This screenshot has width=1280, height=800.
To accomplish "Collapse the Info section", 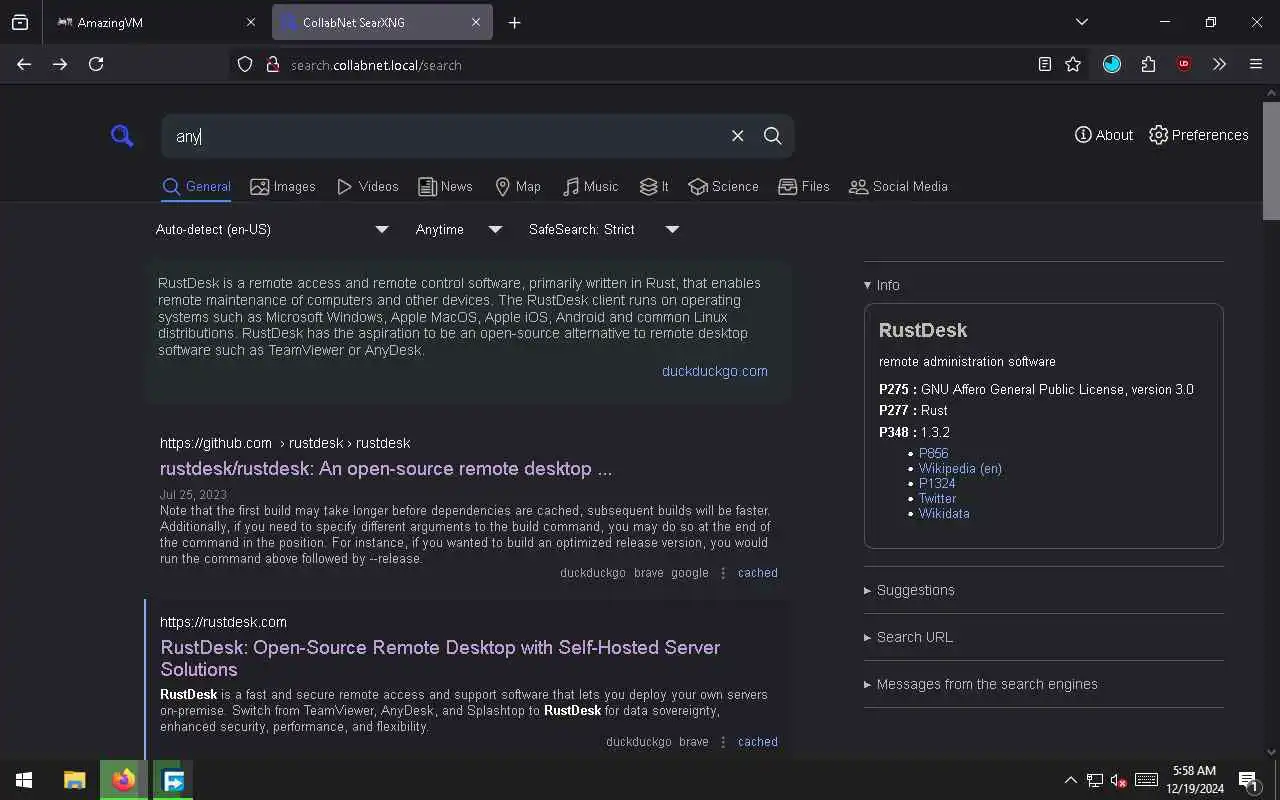I will coord(882,285).
